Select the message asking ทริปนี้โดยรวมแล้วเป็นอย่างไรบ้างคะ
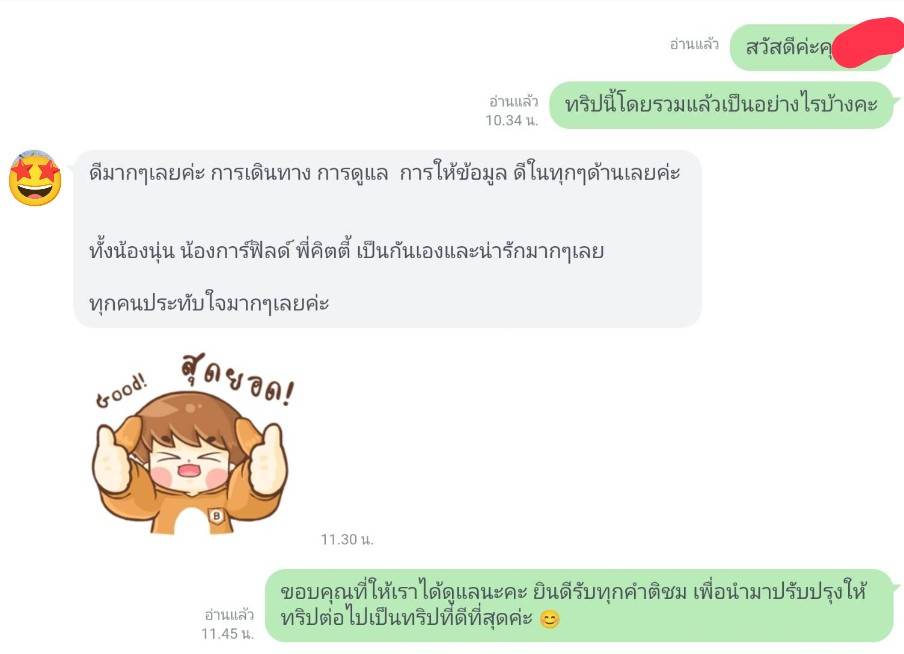 pos(721,105)
